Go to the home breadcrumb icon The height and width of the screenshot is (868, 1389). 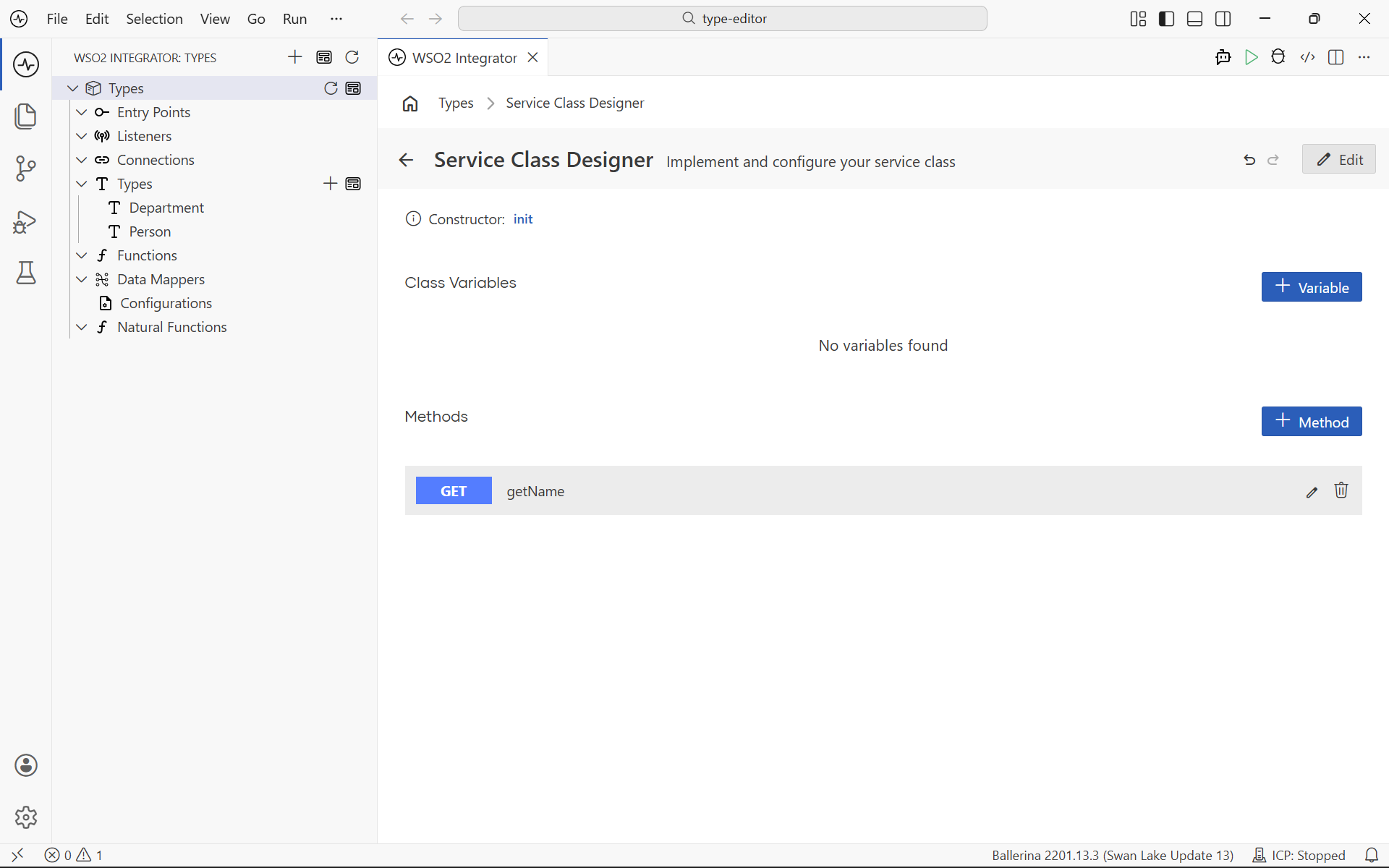click(x=410, y=103)
